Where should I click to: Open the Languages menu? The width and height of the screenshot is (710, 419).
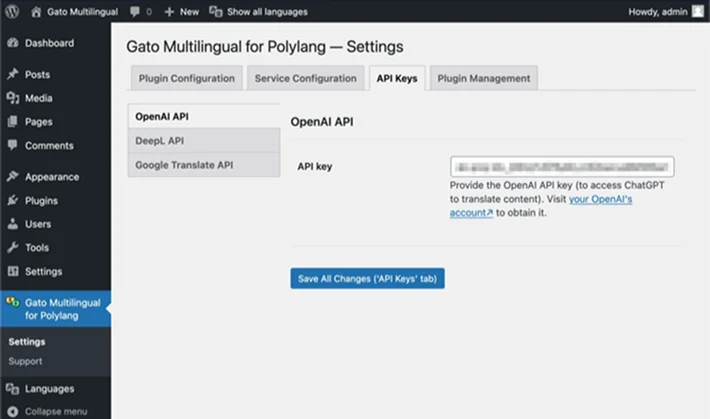point(49,389)
